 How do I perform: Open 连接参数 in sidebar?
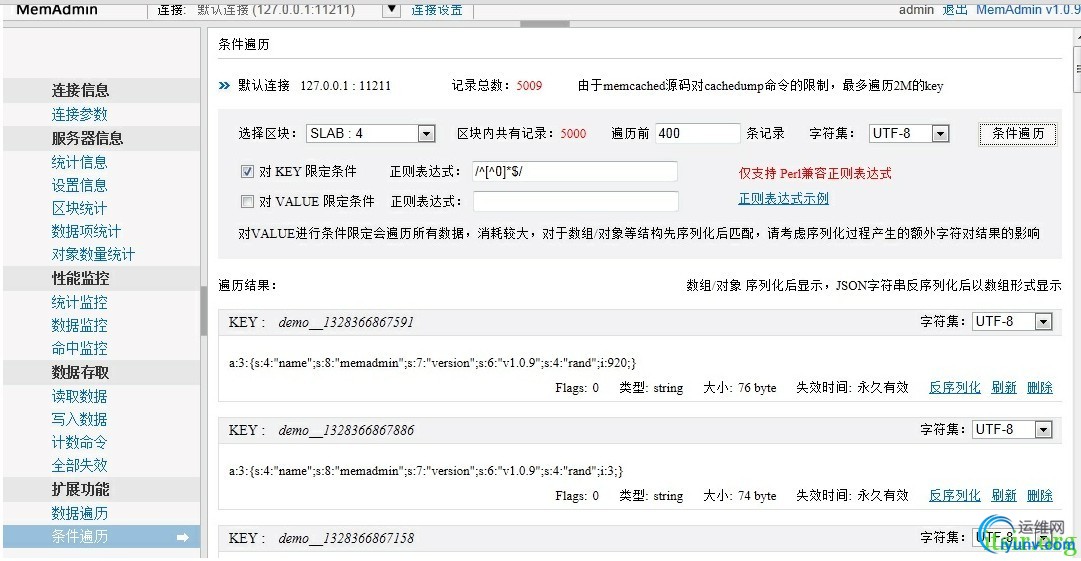click(79, 114)
